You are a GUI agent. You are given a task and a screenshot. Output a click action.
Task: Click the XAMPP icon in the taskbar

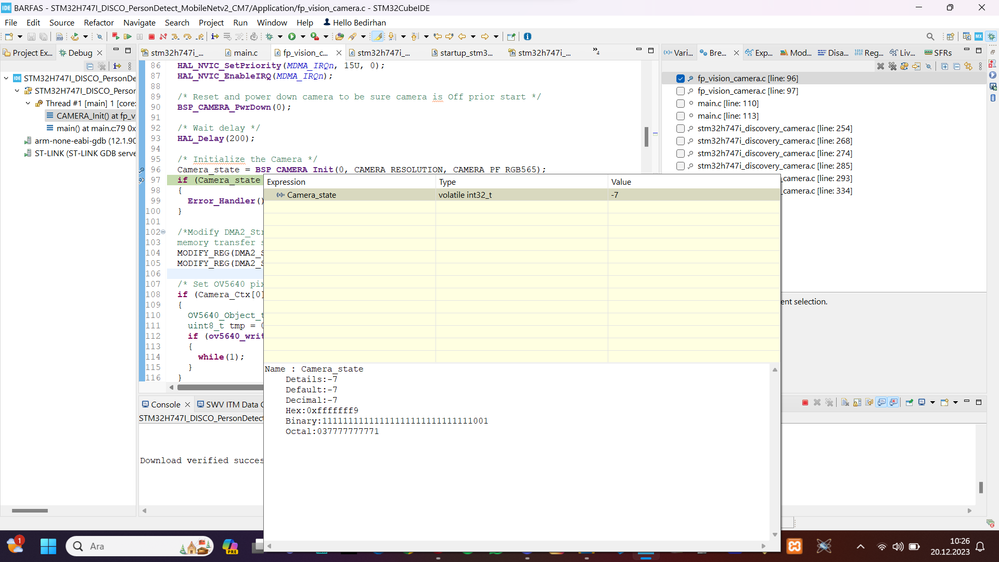794,546
